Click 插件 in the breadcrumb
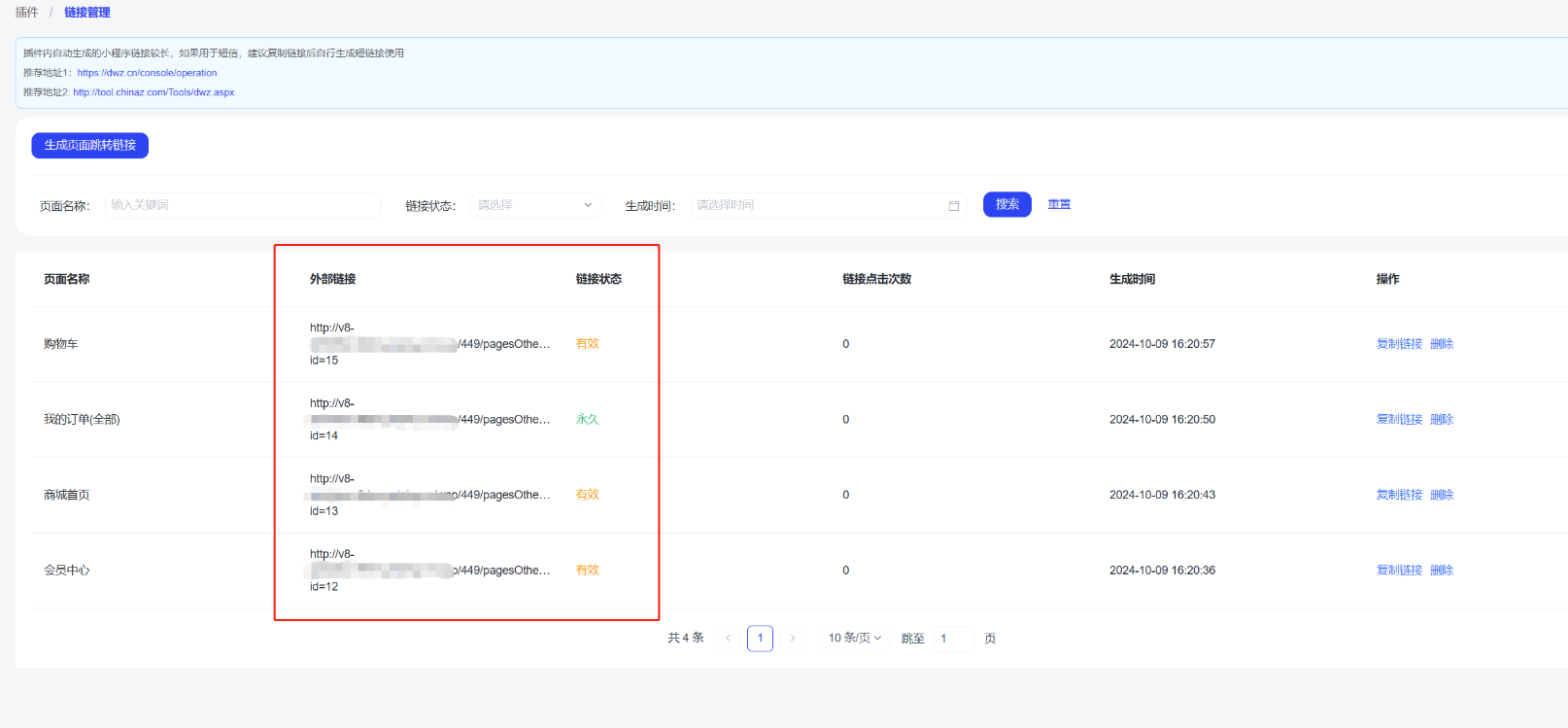This screenshot has height=728, width=1568. pyautogui.click(x=27, y=13)
